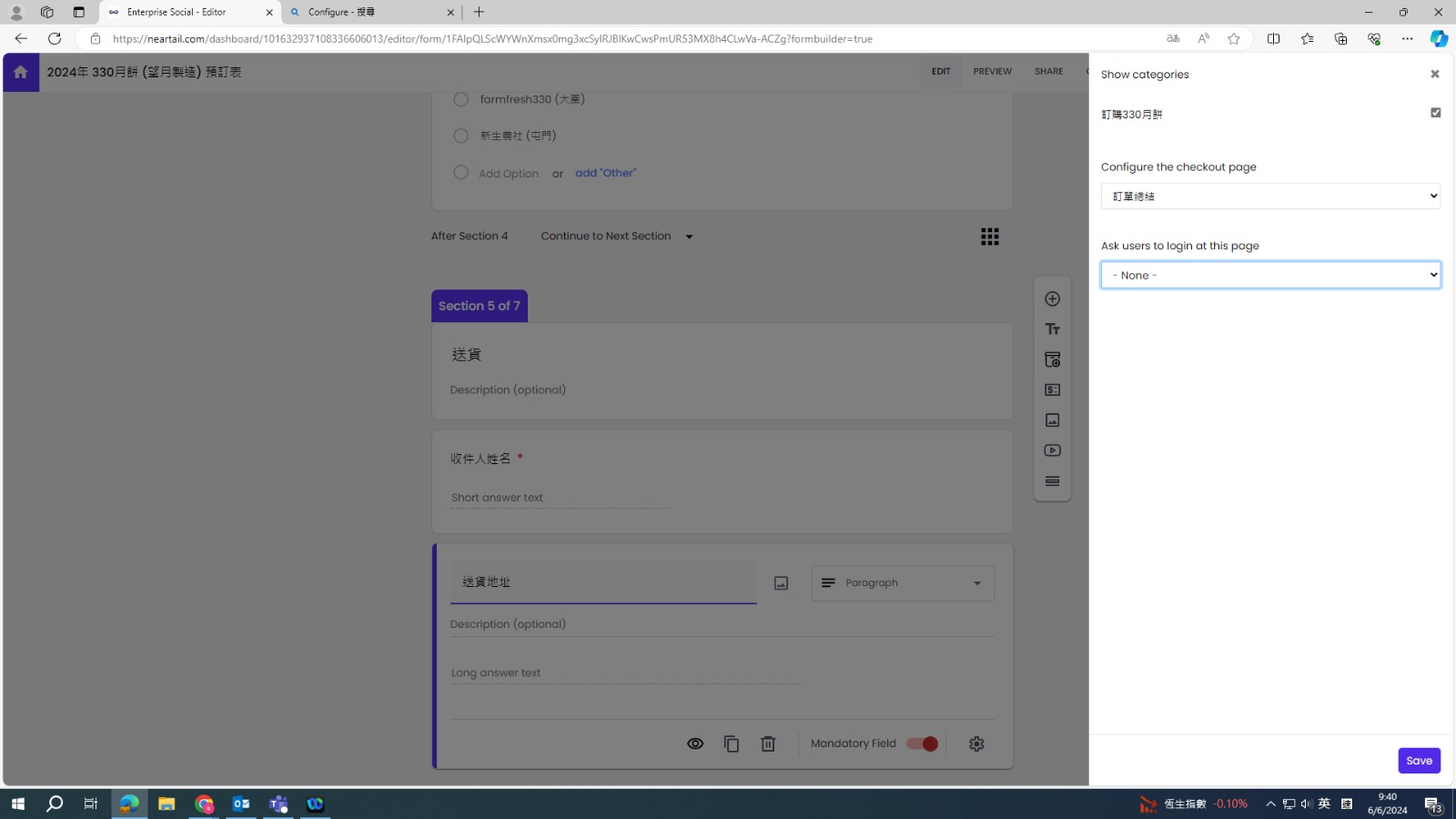This screenshot has width=1456, height=819.
Task: Expand the checkout page configuration dropdown
Action: click(x=1269, y=197)
